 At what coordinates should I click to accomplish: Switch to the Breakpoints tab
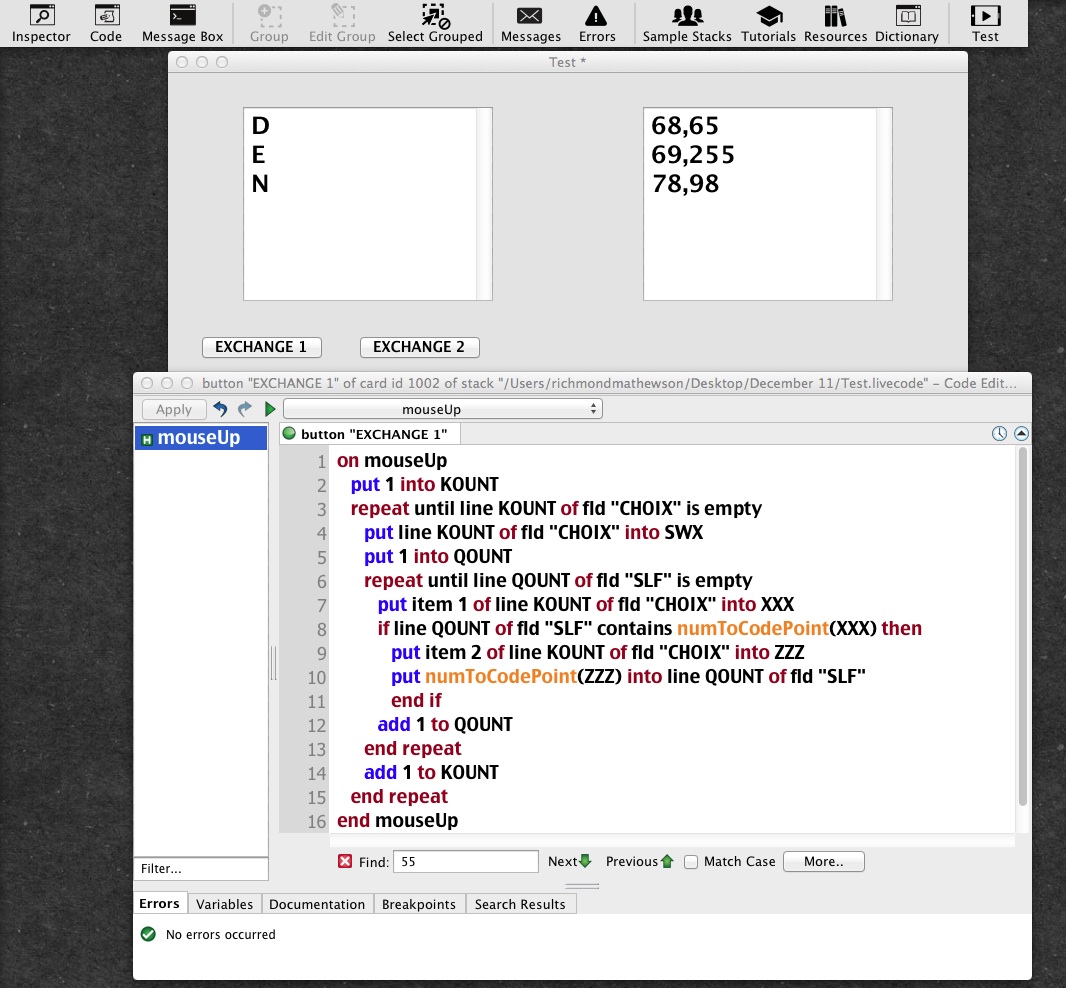coord(419,904)
